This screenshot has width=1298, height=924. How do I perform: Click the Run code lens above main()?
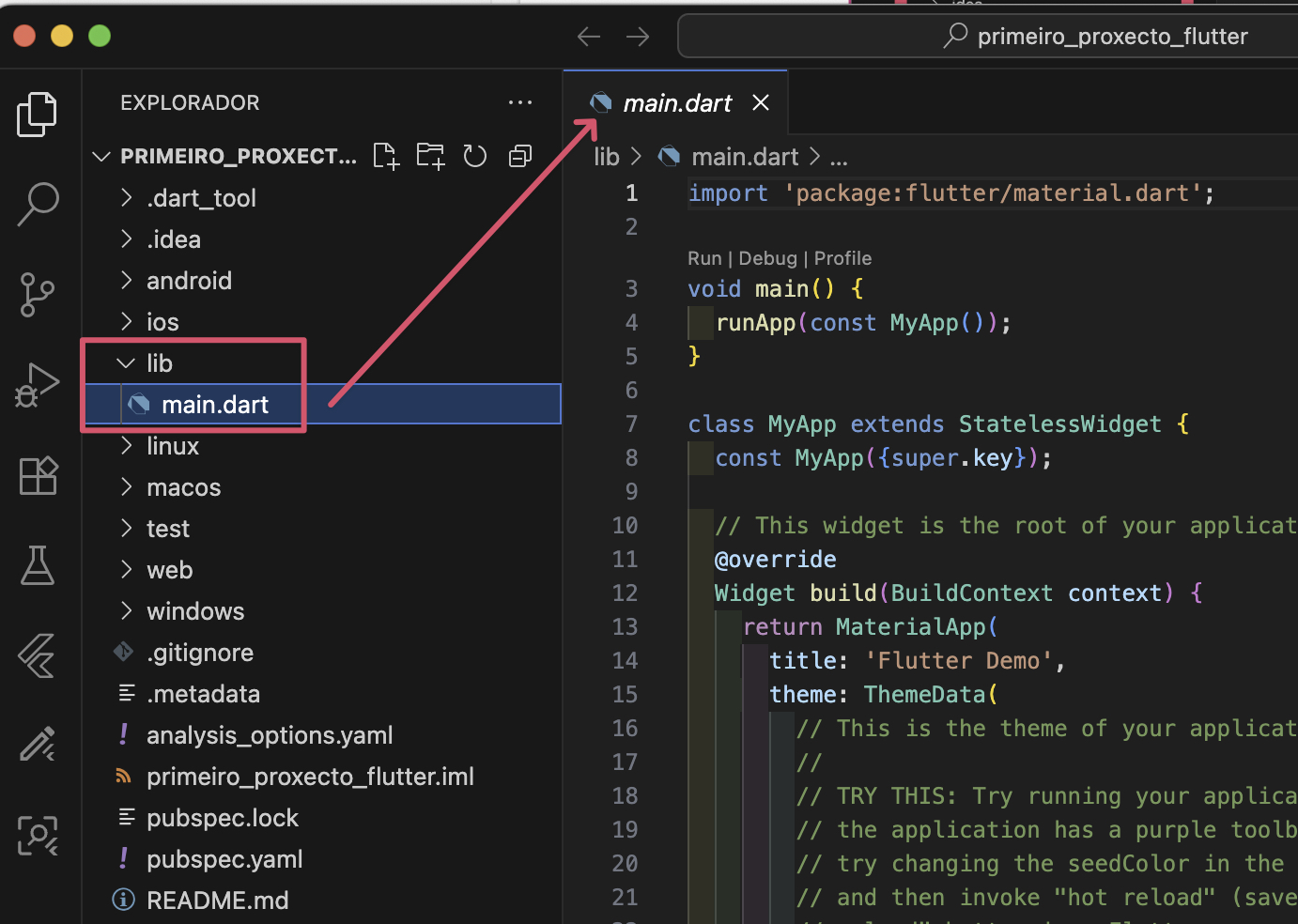(703, 258)
